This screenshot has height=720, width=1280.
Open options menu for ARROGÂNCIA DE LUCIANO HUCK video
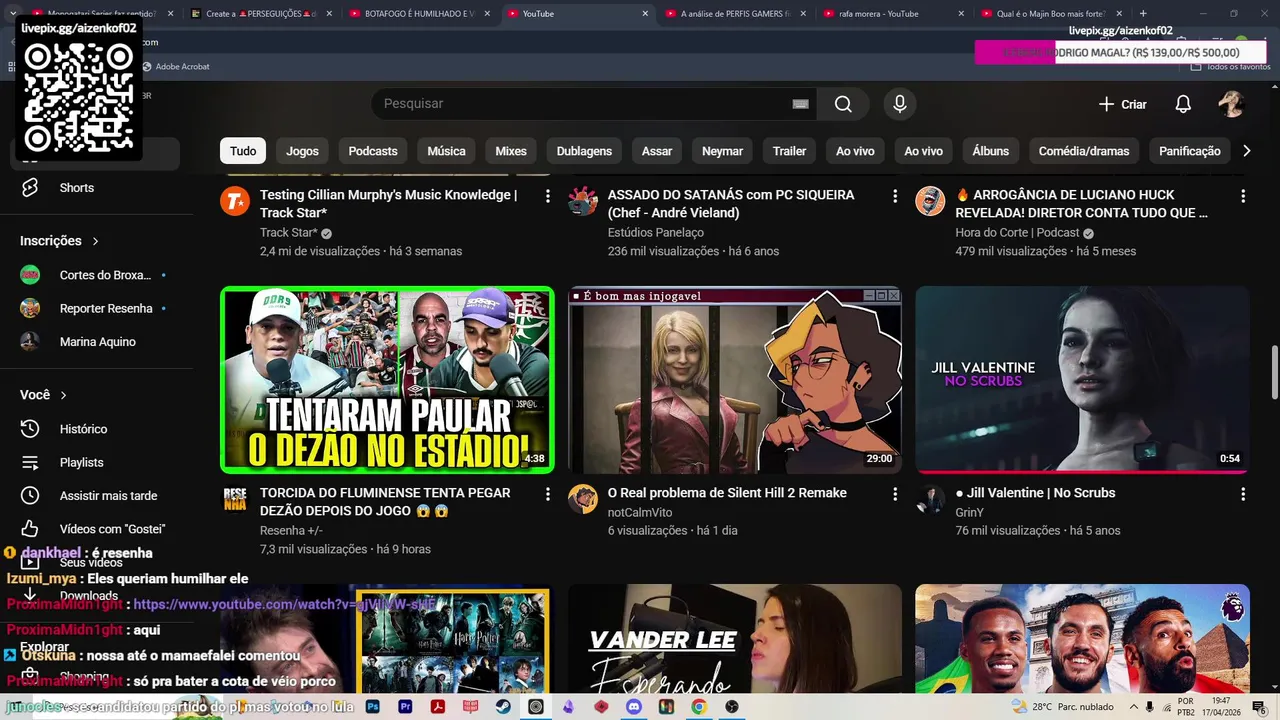[1243, 196]
